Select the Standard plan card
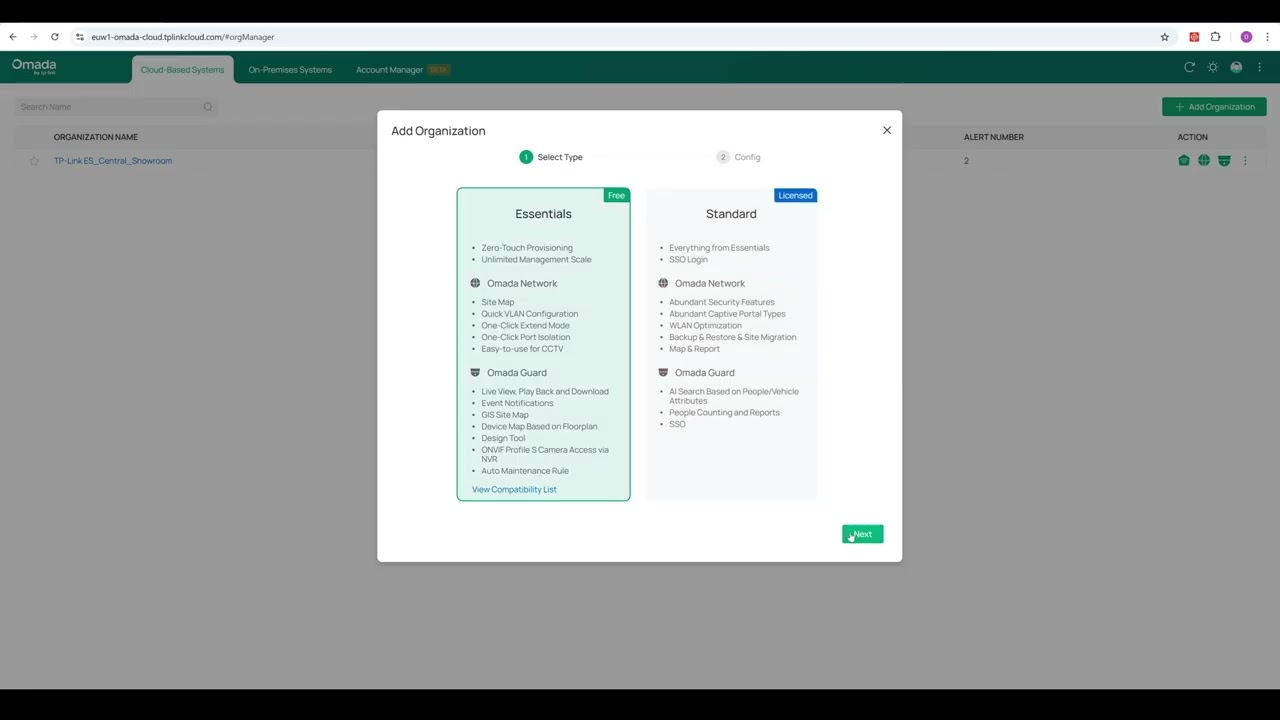Screen dimensions: 1280x720 (731, 344)
